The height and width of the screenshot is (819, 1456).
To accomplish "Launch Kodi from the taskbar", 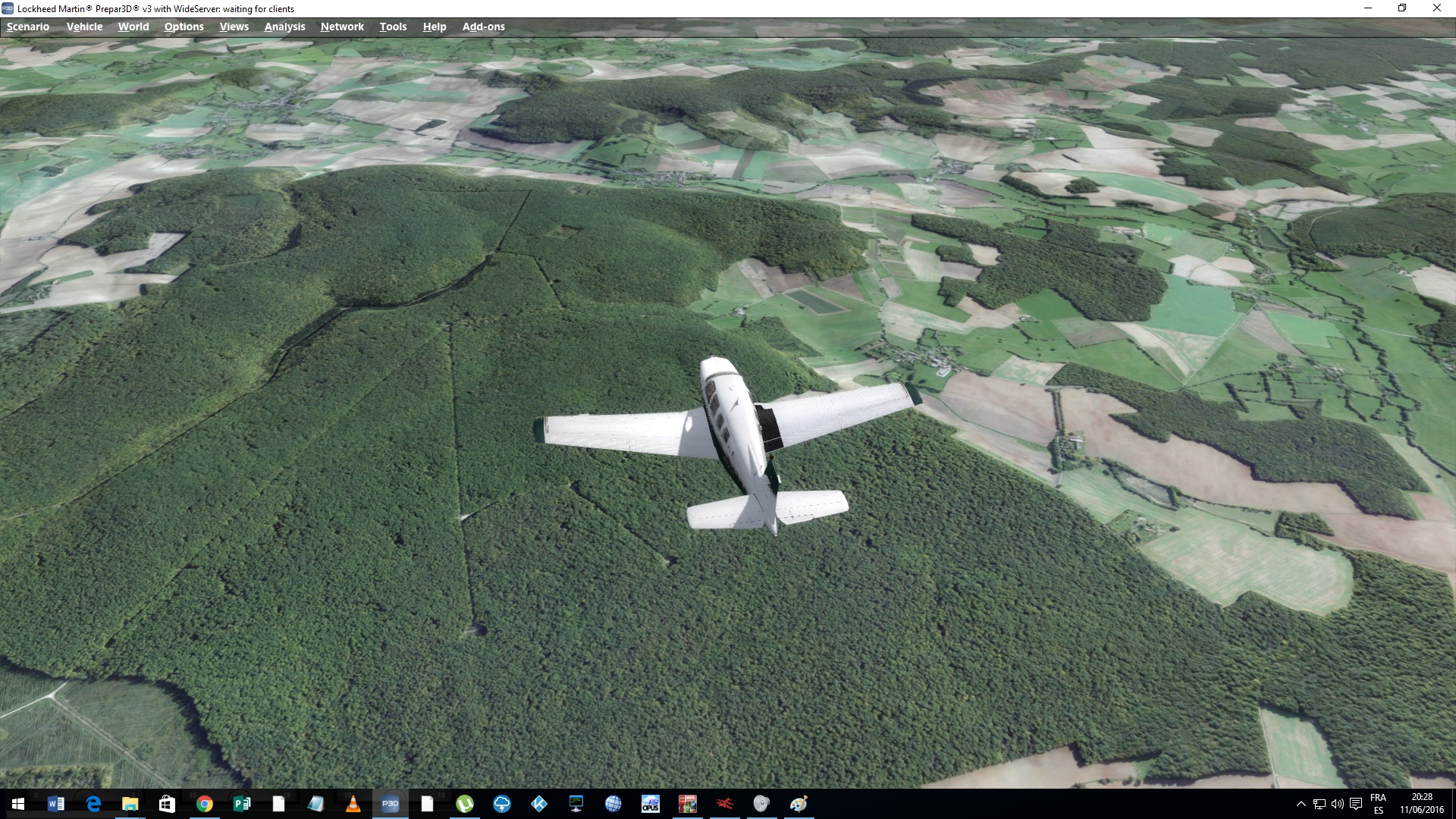I will 538,804.
